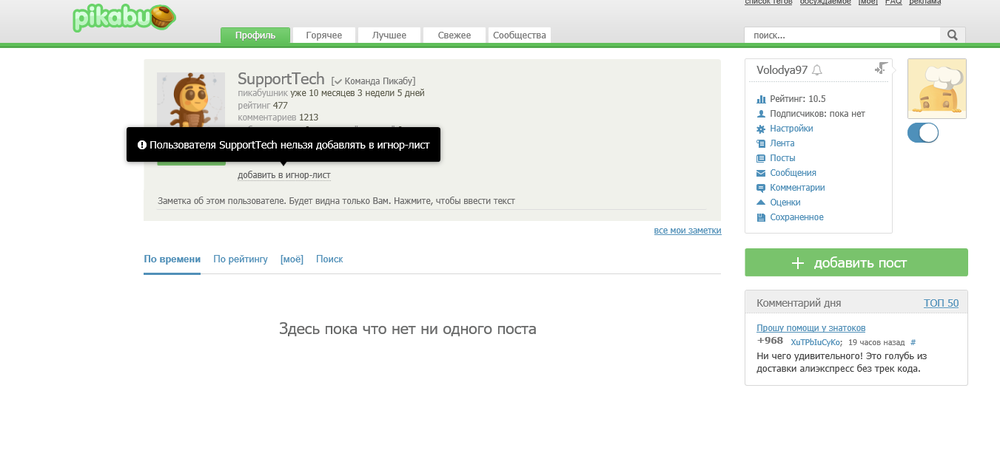The width and height of the screenshot is (1000, 456).
Task: Click SupportTech's cockroach avatar image
Action: (191, 99)
